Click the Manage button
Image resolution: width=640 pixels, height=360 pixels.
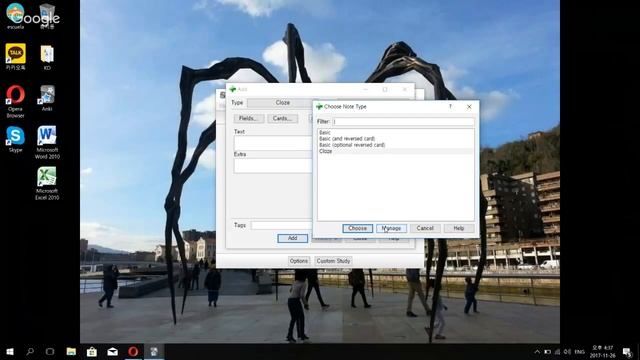click(391, 228)
